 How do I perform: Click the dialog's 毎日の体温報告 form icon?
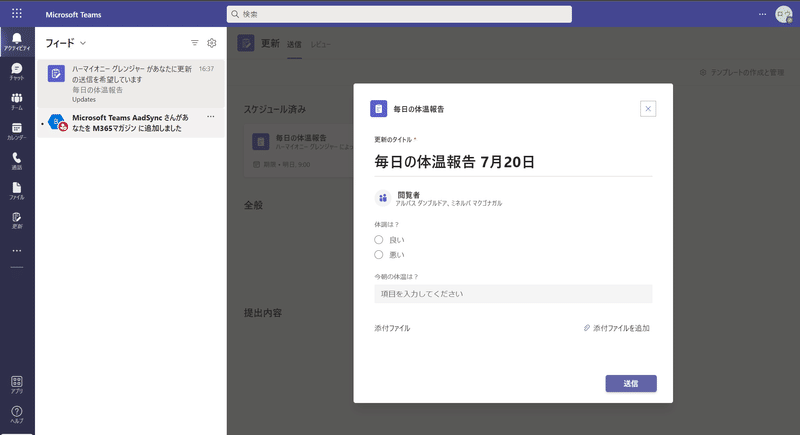pos(379,109)
